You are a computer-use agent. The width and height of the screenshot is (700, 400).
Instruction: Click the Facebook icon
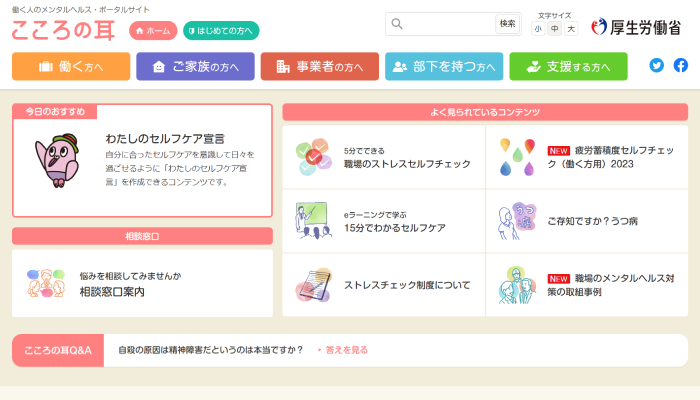(681, 65)
